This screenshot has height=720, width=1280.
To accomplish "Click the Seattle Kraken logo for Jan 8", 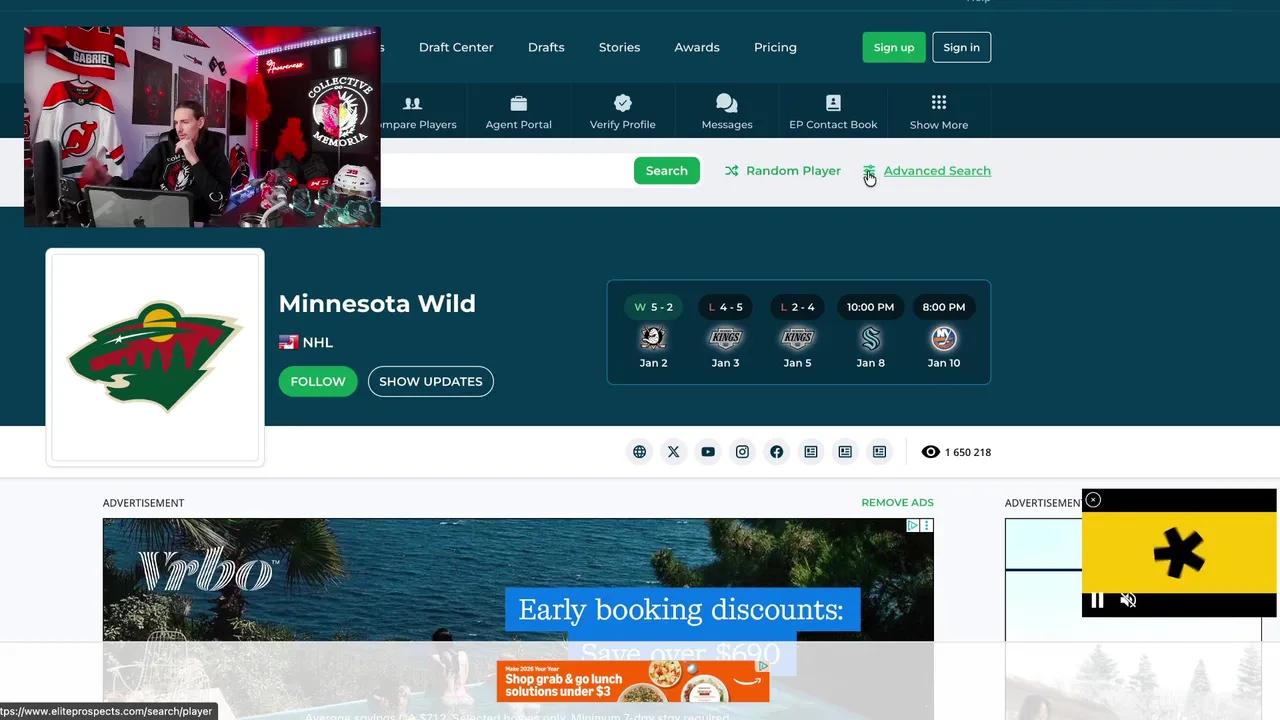I will coord(871,338).
